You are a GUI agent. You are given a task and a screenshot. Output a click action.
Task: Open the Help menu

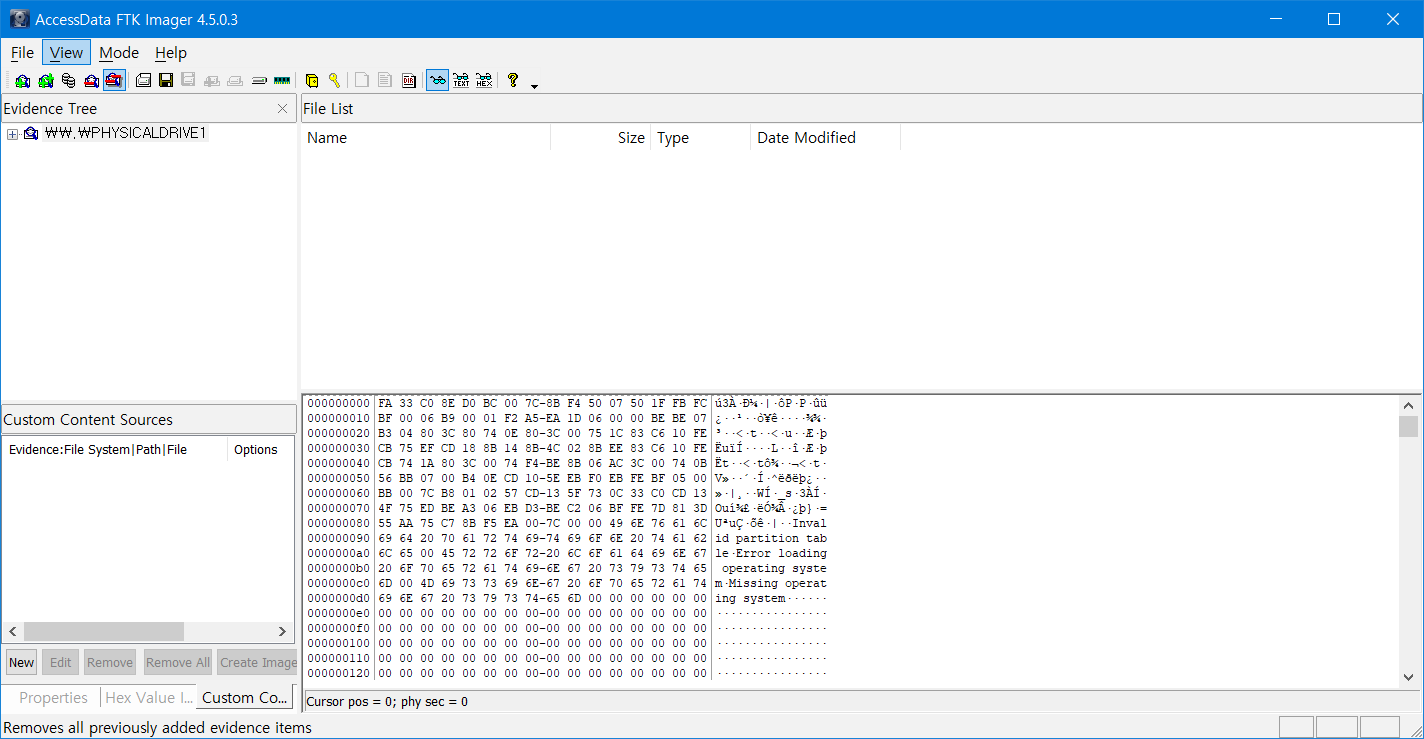click(x=171, y=53)
